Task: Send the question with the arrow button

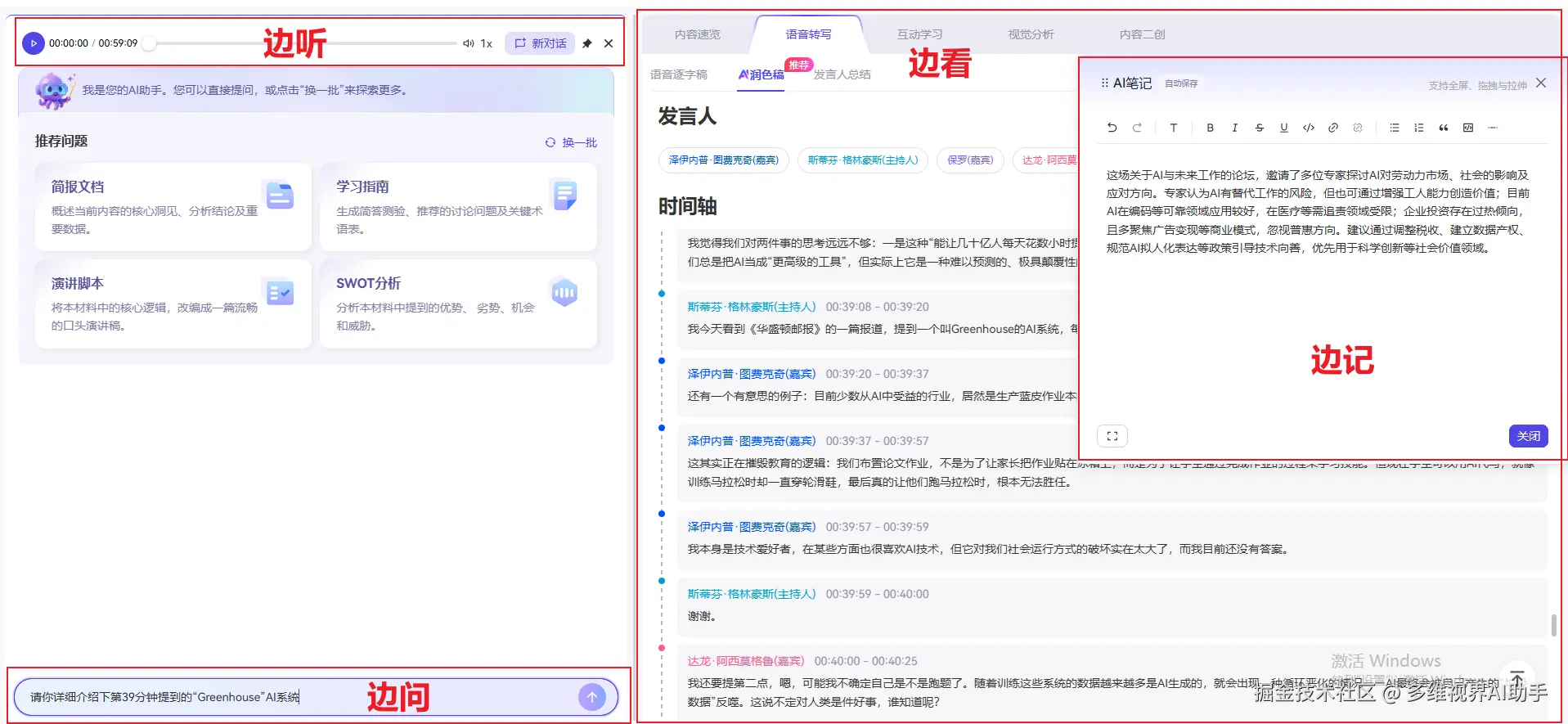Action: tap(592, 697)
